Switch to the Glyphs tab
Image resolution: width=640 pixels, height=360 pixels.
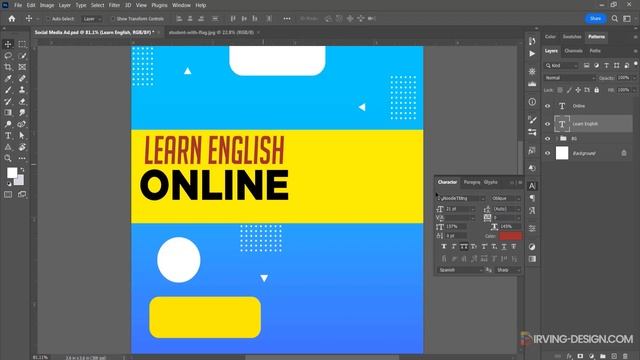(x=491, y=182)
